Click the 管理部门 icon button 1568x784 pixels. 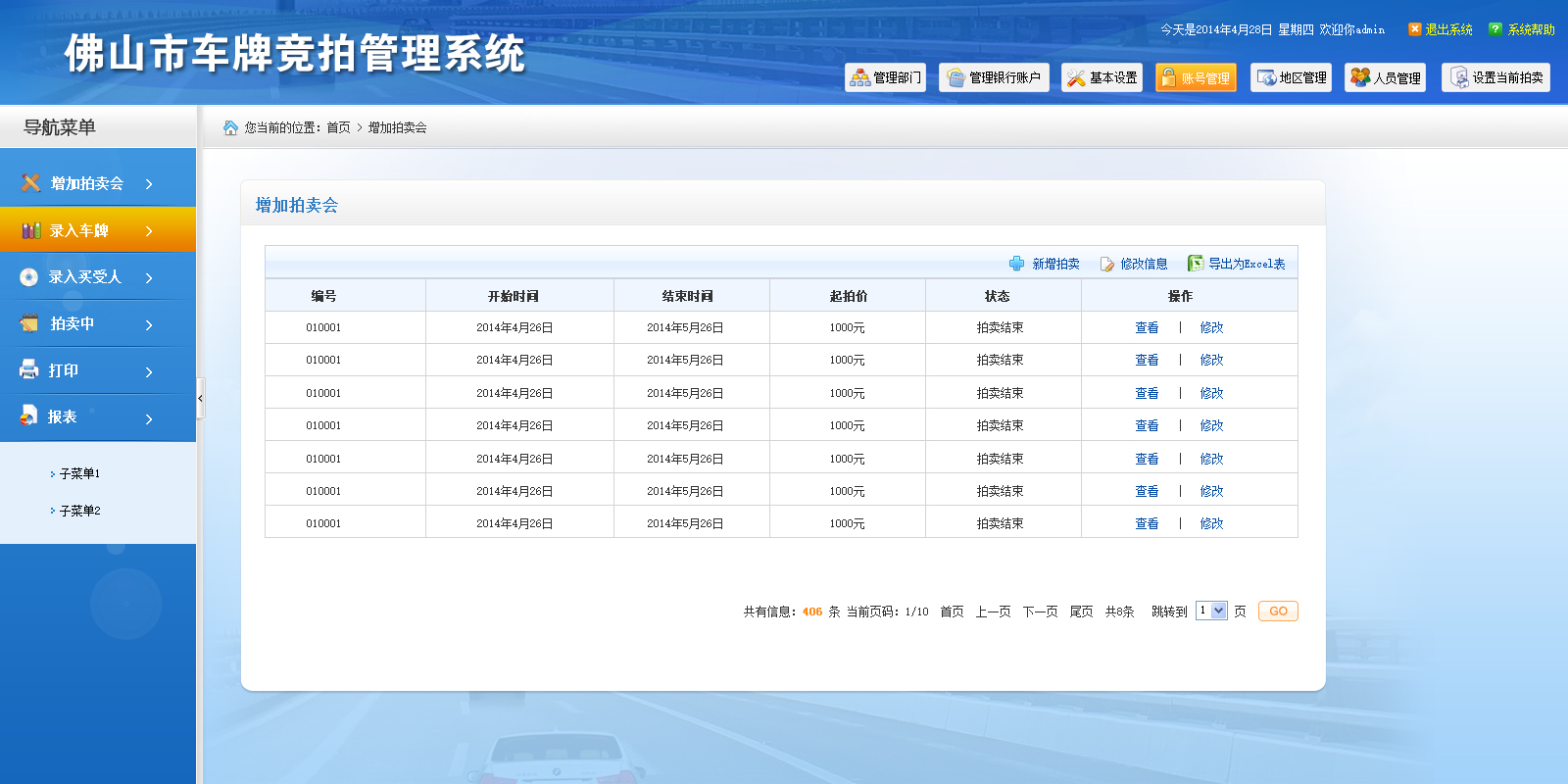860,78
